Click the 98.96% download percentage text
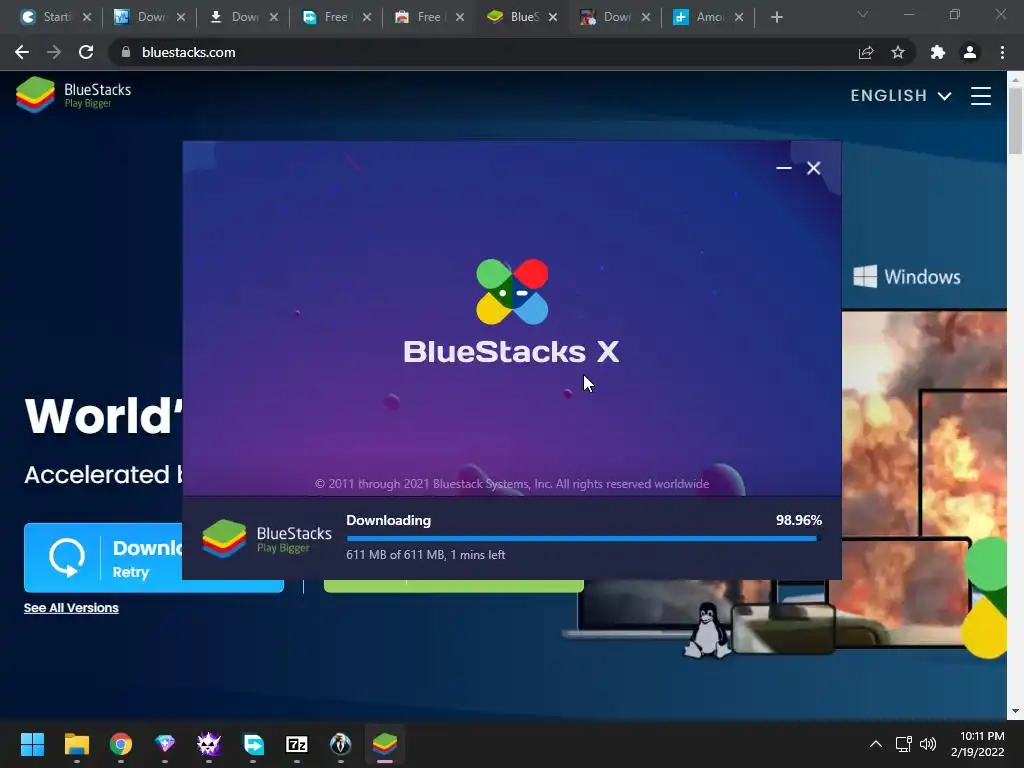Viewport: 1024px width, 768px height. pos(798,520)
